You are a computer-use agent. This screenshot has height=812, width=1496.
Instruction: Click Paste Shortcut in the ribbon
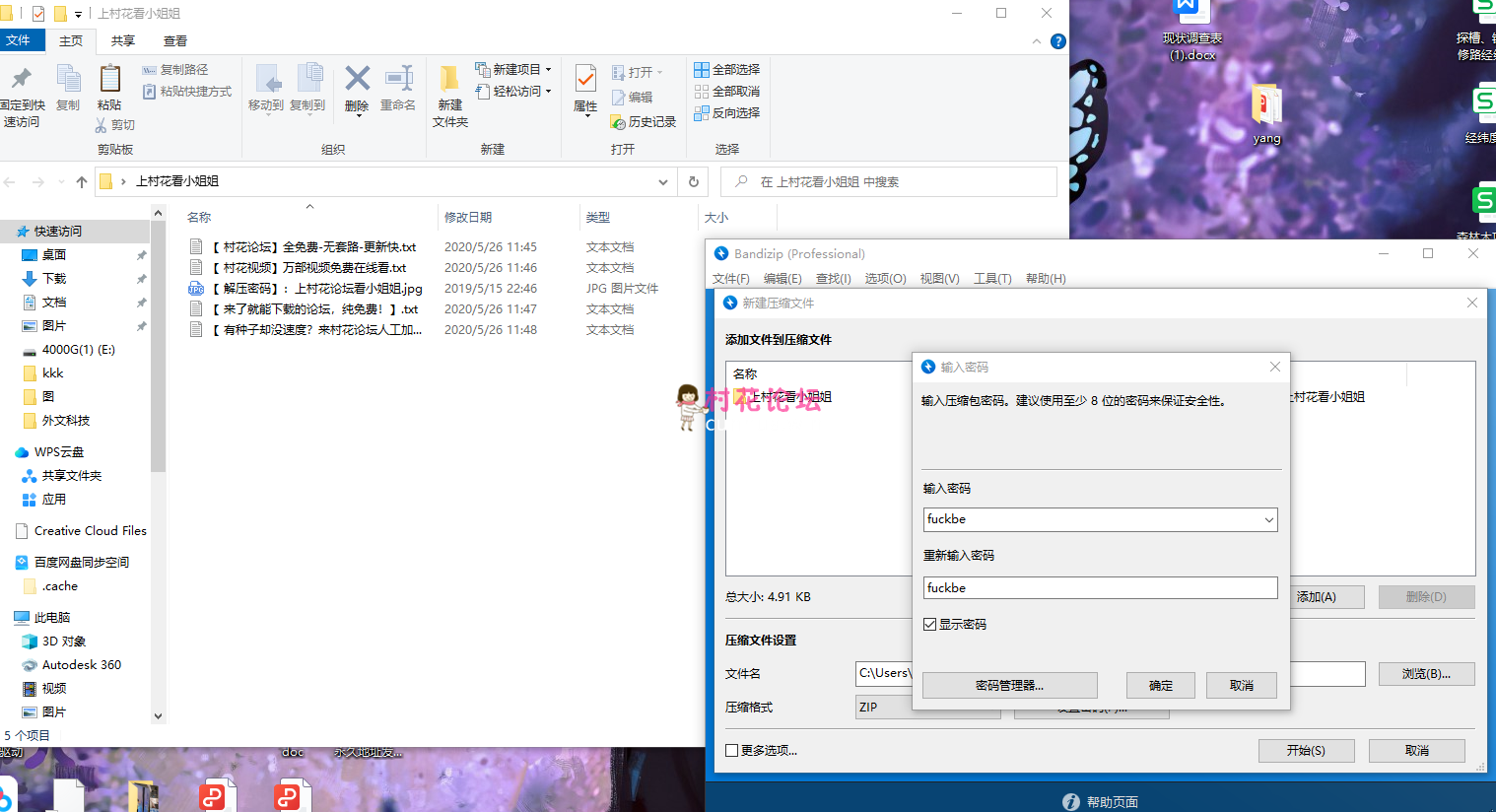[187, 92]
